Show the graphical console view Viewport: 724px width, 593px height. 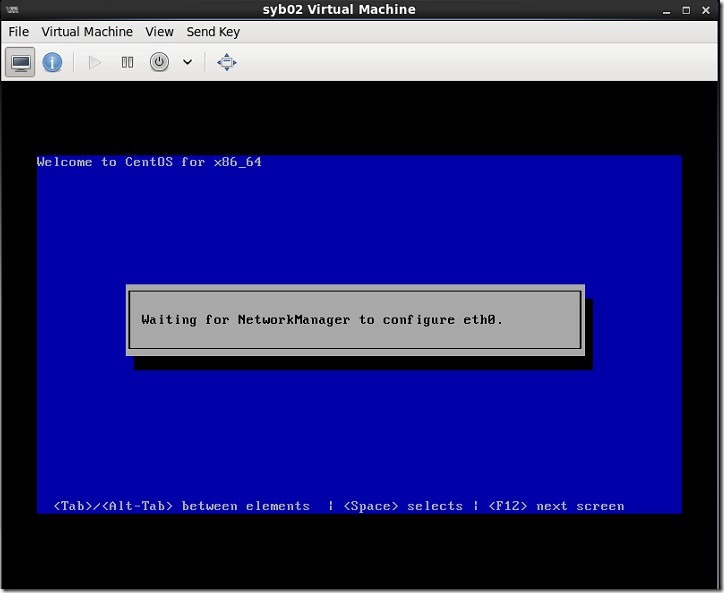(20, 62)
